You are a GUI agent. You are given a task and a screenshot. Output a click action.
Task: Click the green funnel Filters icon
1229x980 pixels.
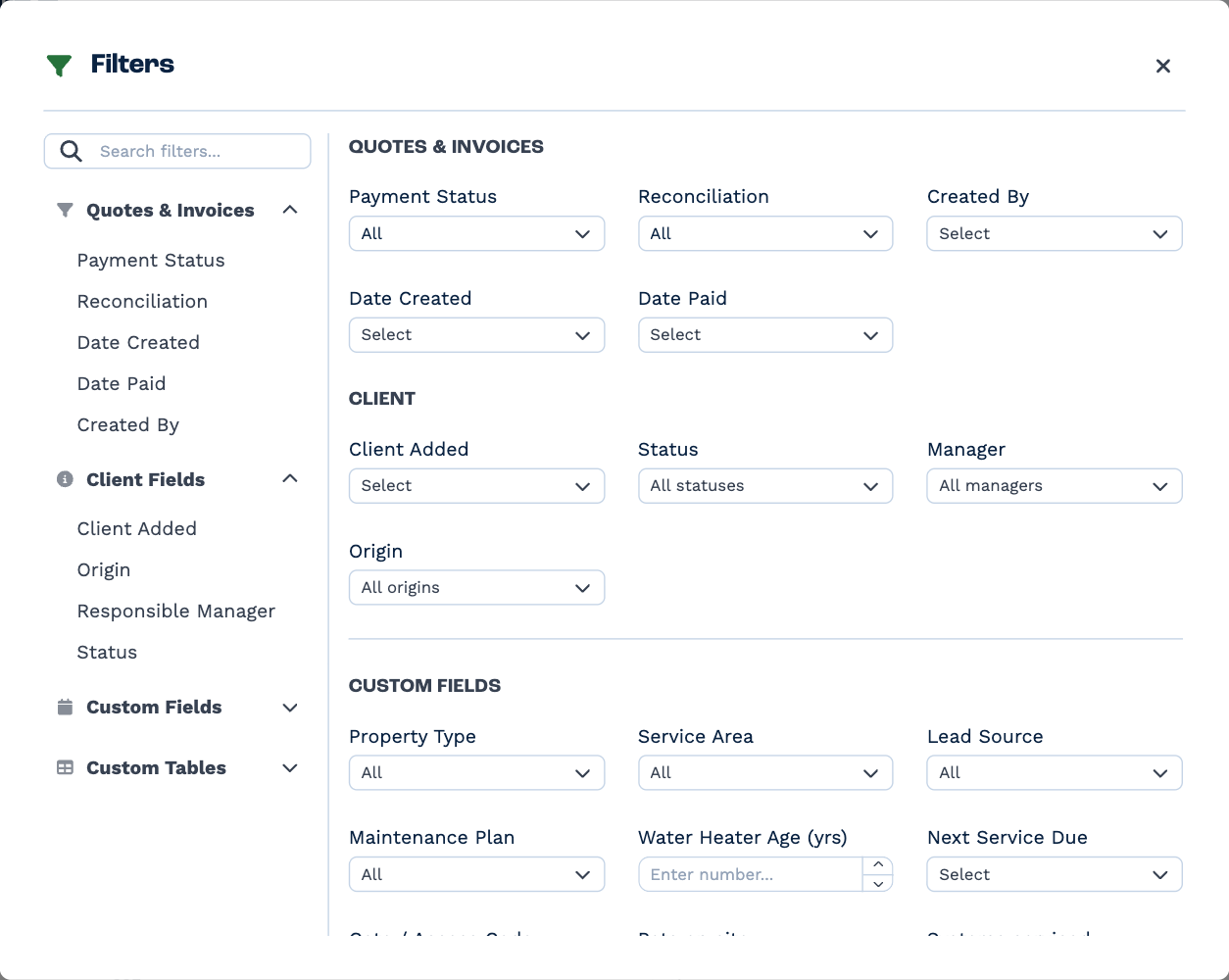[59, 66]
